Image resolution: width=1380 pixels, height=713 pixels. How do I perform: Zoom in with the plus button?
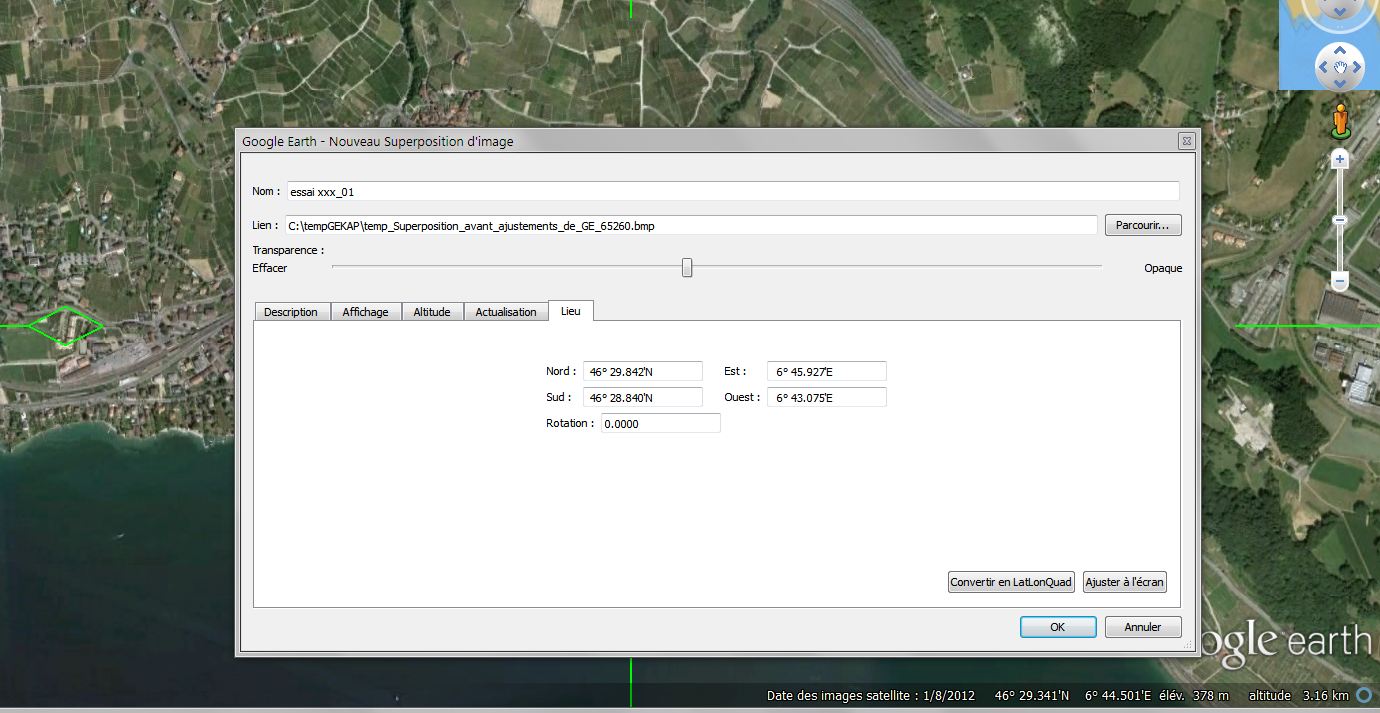(x=1340, y=159)
